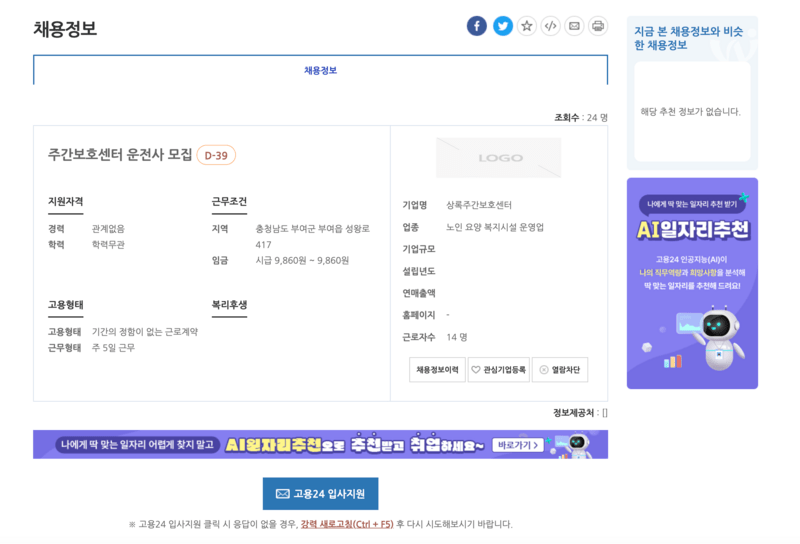Select industry 노인 요양 복지시설 운영업
This screenshot has width=800, height=544.
pos(495,227)
